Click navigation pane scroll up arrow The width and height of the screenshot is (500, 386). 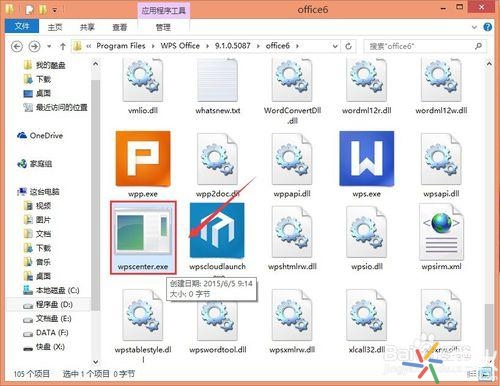96,63
